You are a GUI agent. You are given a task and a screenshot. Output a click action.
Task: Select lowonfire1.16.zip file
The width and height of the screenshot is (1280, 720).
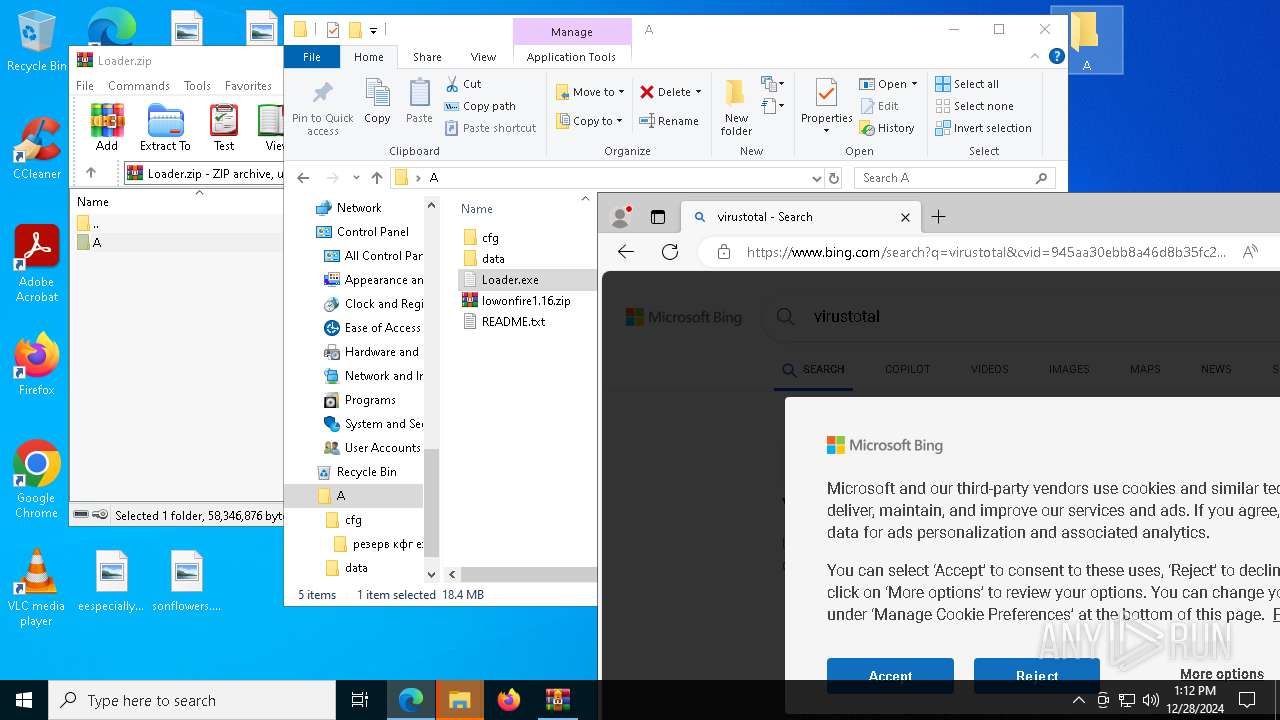[x=517, y=301]
